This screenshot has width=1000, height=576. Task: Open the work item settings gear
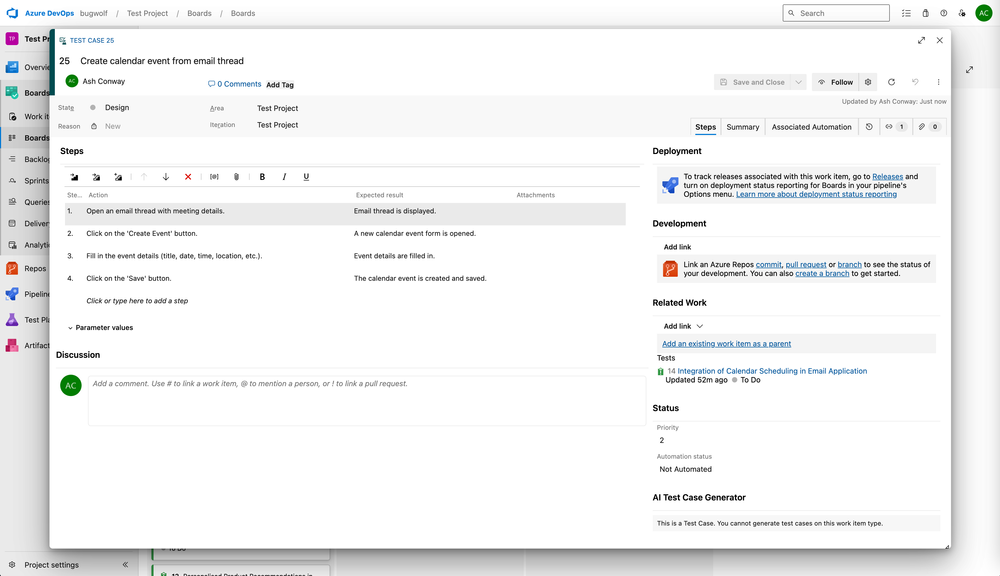866,81
